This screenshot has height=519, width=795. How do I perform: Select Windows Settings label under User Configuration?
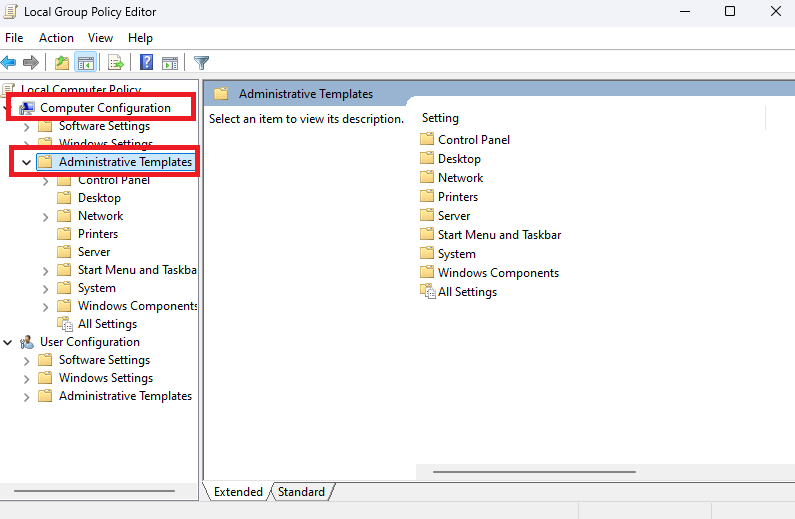coord(105,378)
